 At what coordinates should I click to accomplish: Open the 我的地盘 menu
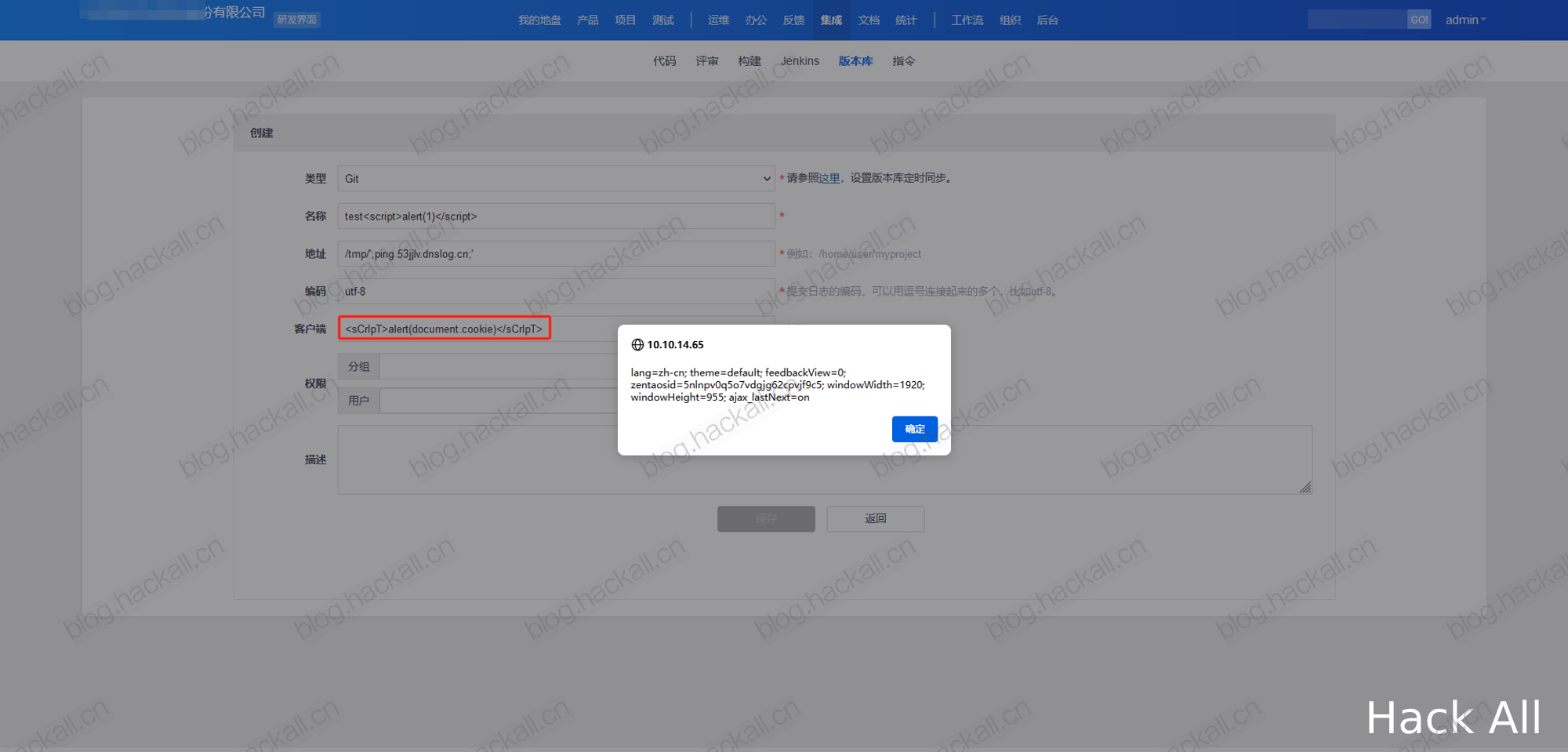[539, 20]
